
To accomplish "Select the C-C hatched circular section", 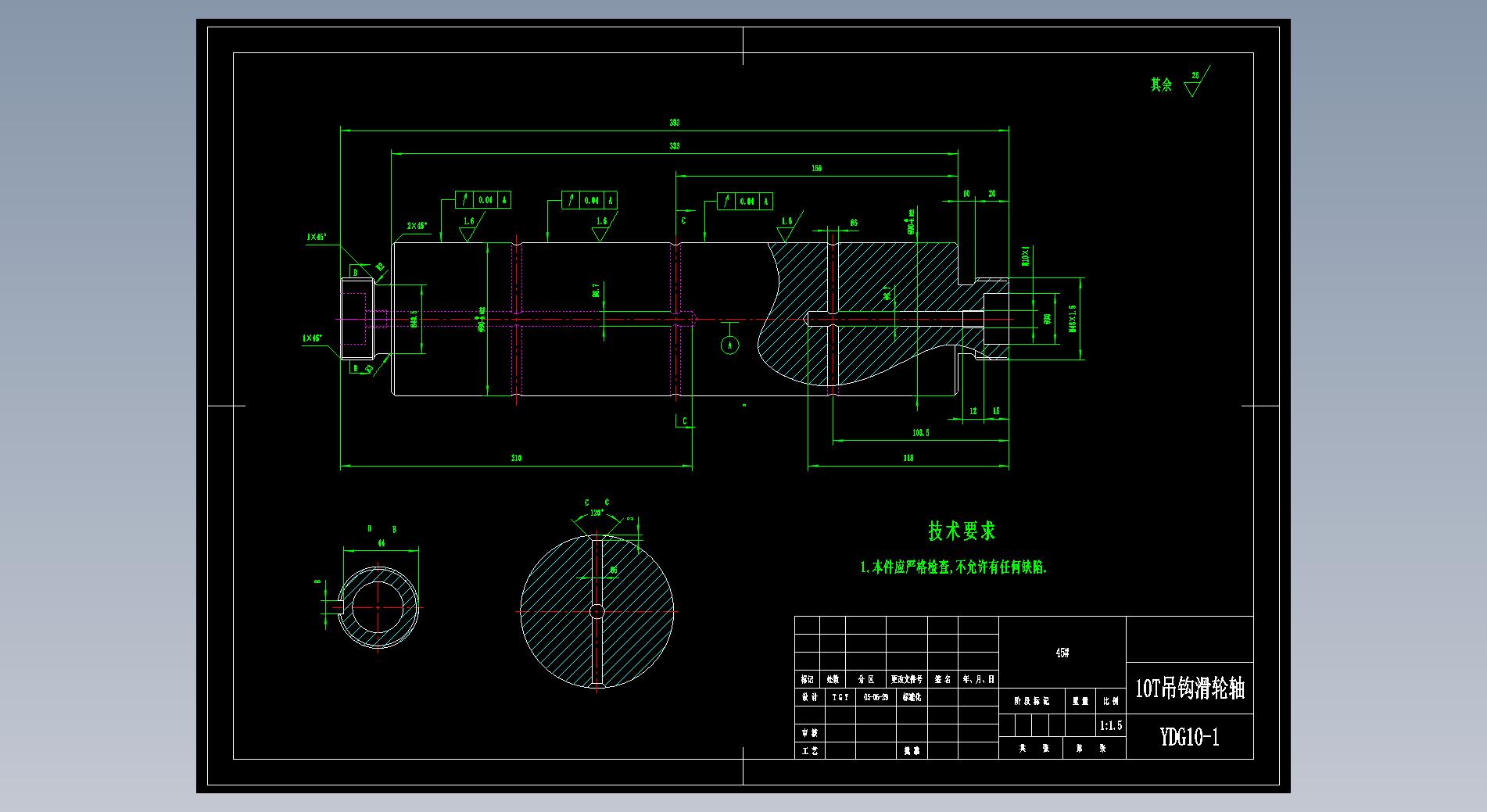I will [597, 610].
